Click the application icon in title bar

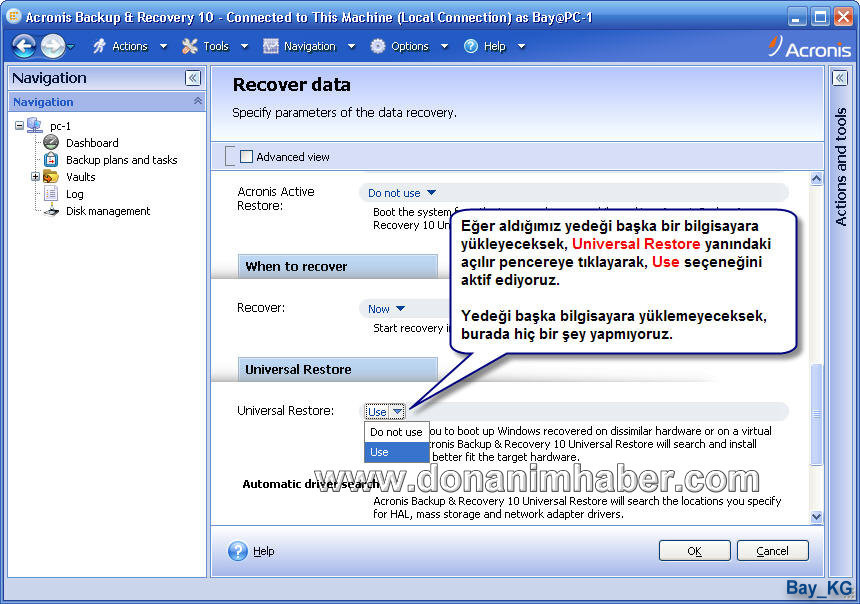point(13,16)
